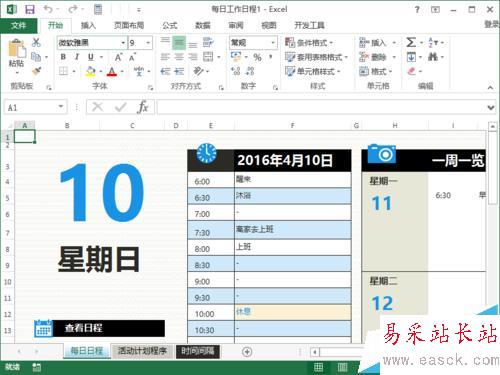Open fill color dropdown arrow
The image size is (500, 375).
click(101, 72)
